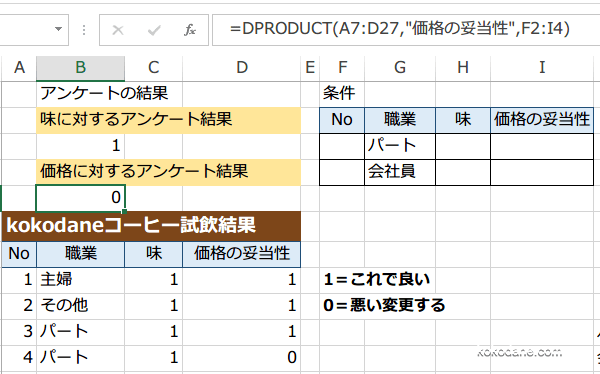The width and height of the screenshot is (600, 374).
Task: Click the 職業 header in criteria table
Action: tap(400, 120)
